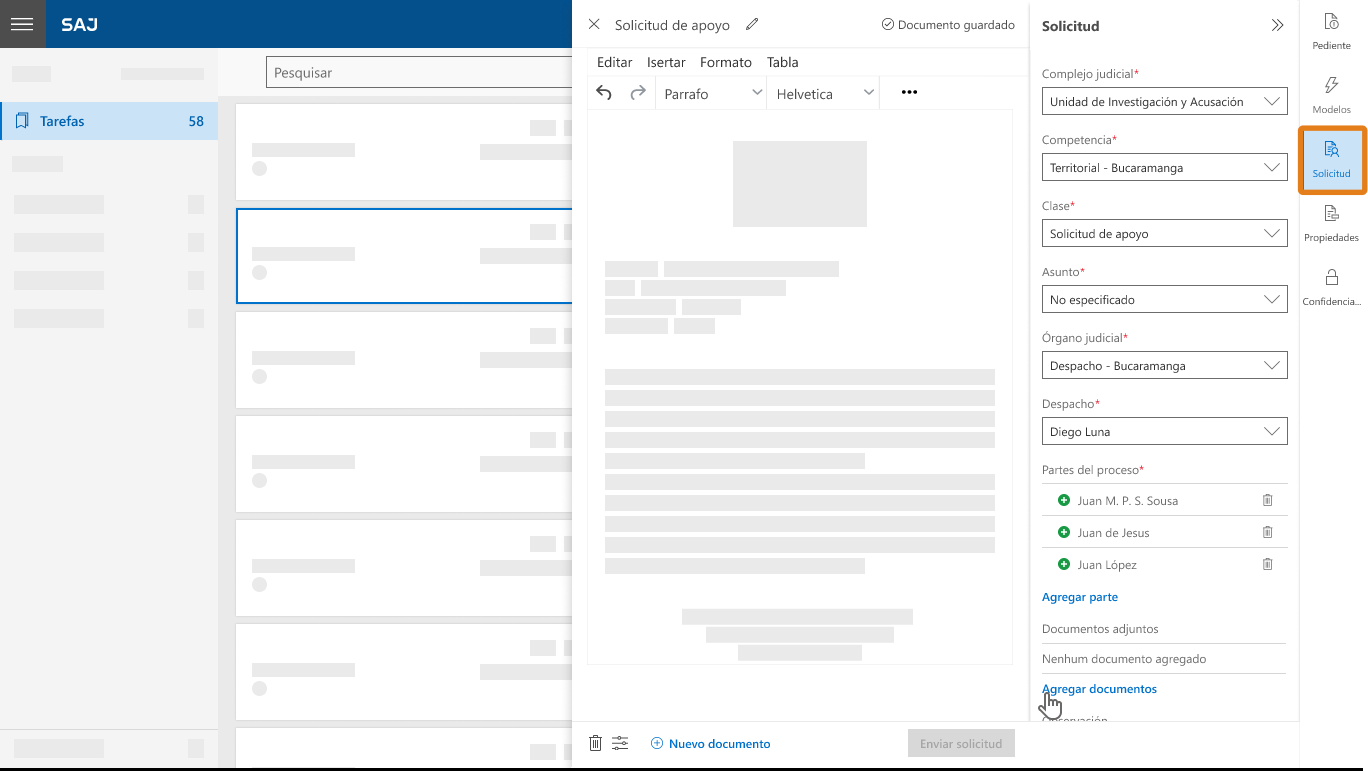Click Nuevo documento button
This screenshot has height=771, width=1368.
click(710, 743)
